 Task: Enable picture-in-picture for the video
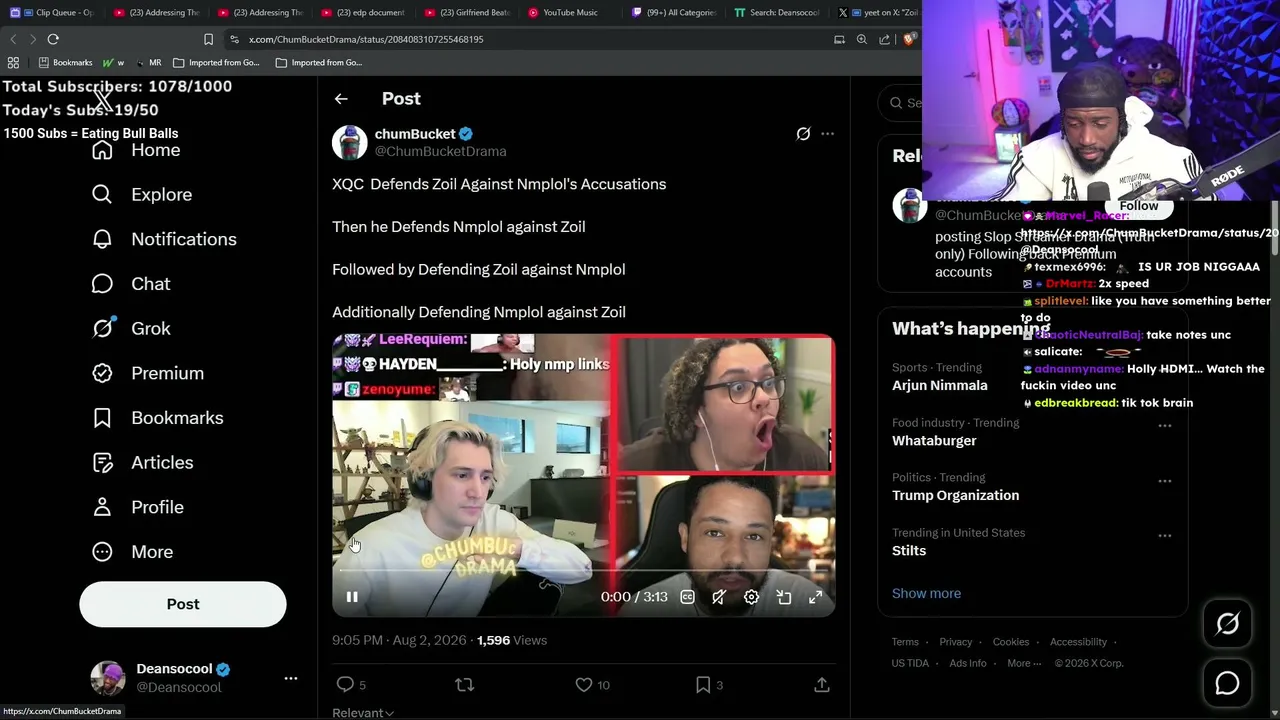[x=784, y=597]
